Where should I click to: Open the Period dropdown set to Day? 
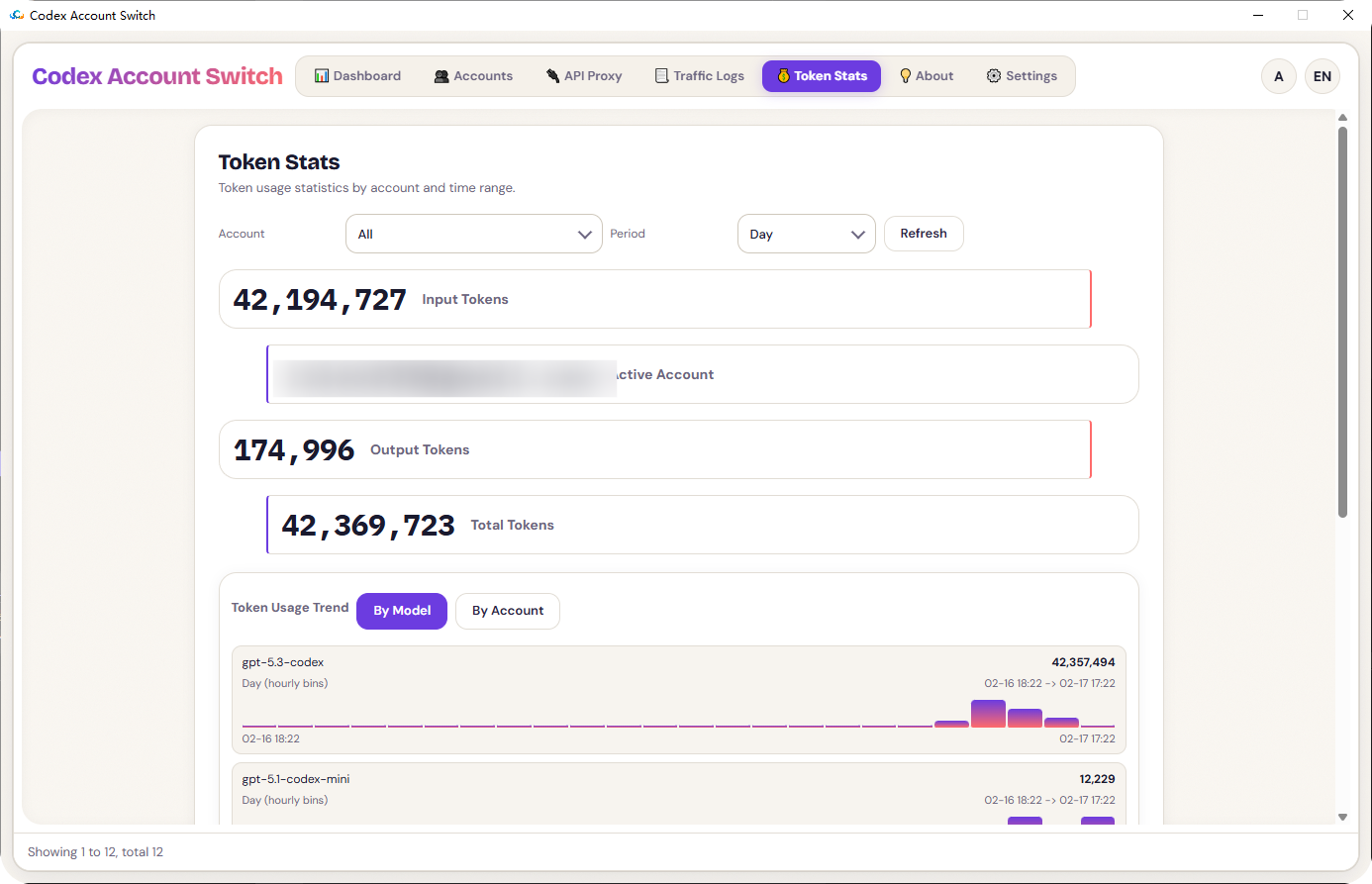click(x=806, y=234)
